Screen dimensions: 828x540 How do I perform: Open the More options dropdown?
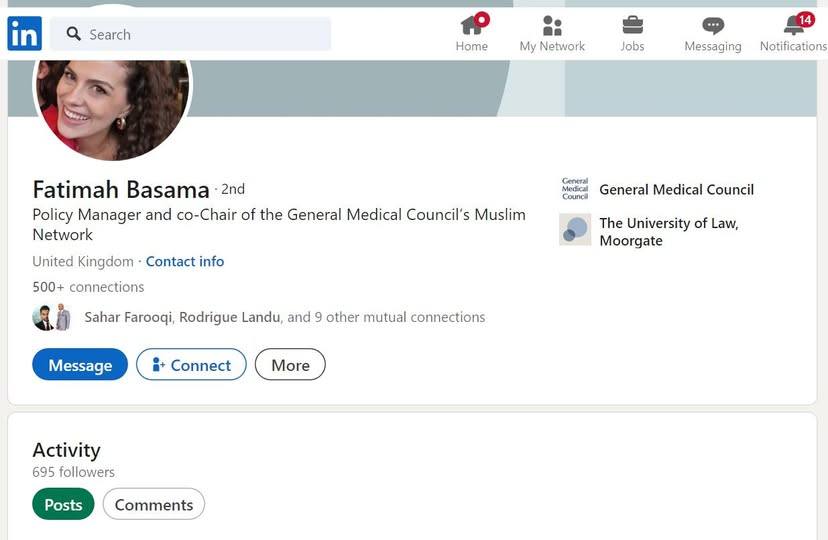pyautogui.click(x=290, y=365)
